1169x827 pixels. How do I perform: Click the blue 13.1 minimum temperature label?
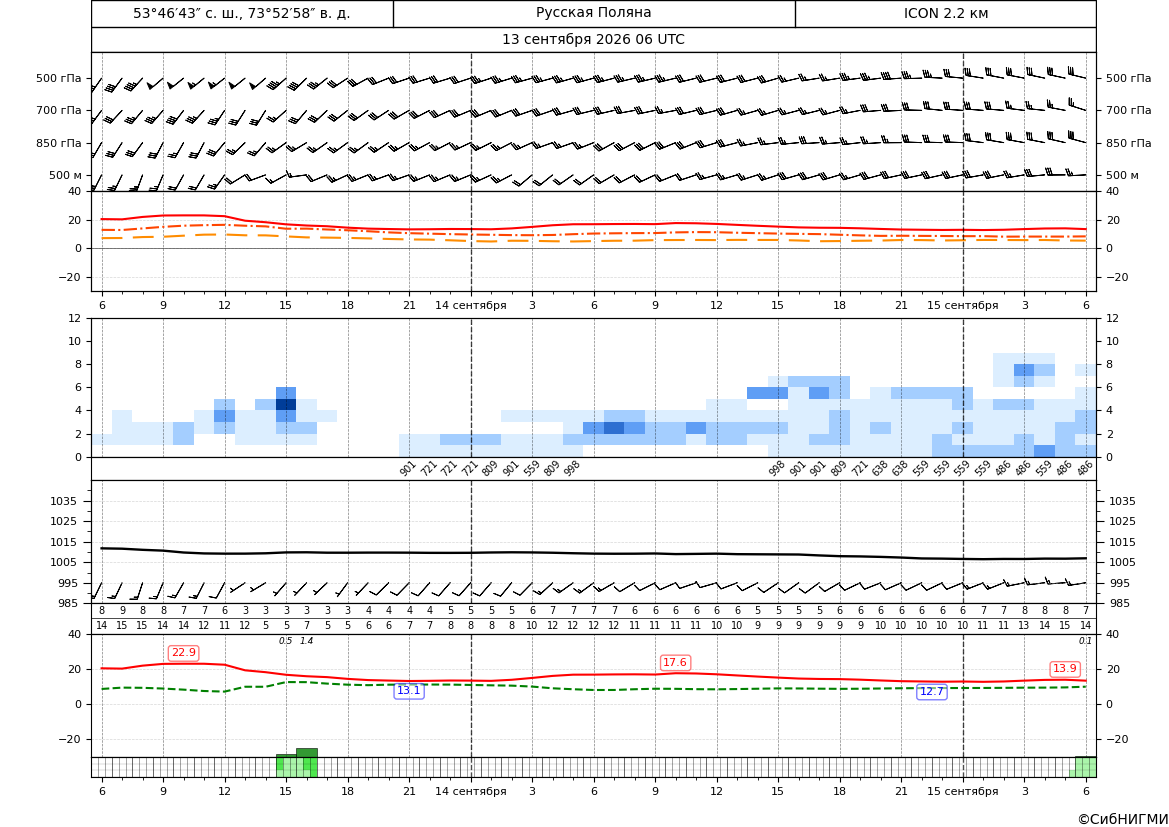click(409, 691)
